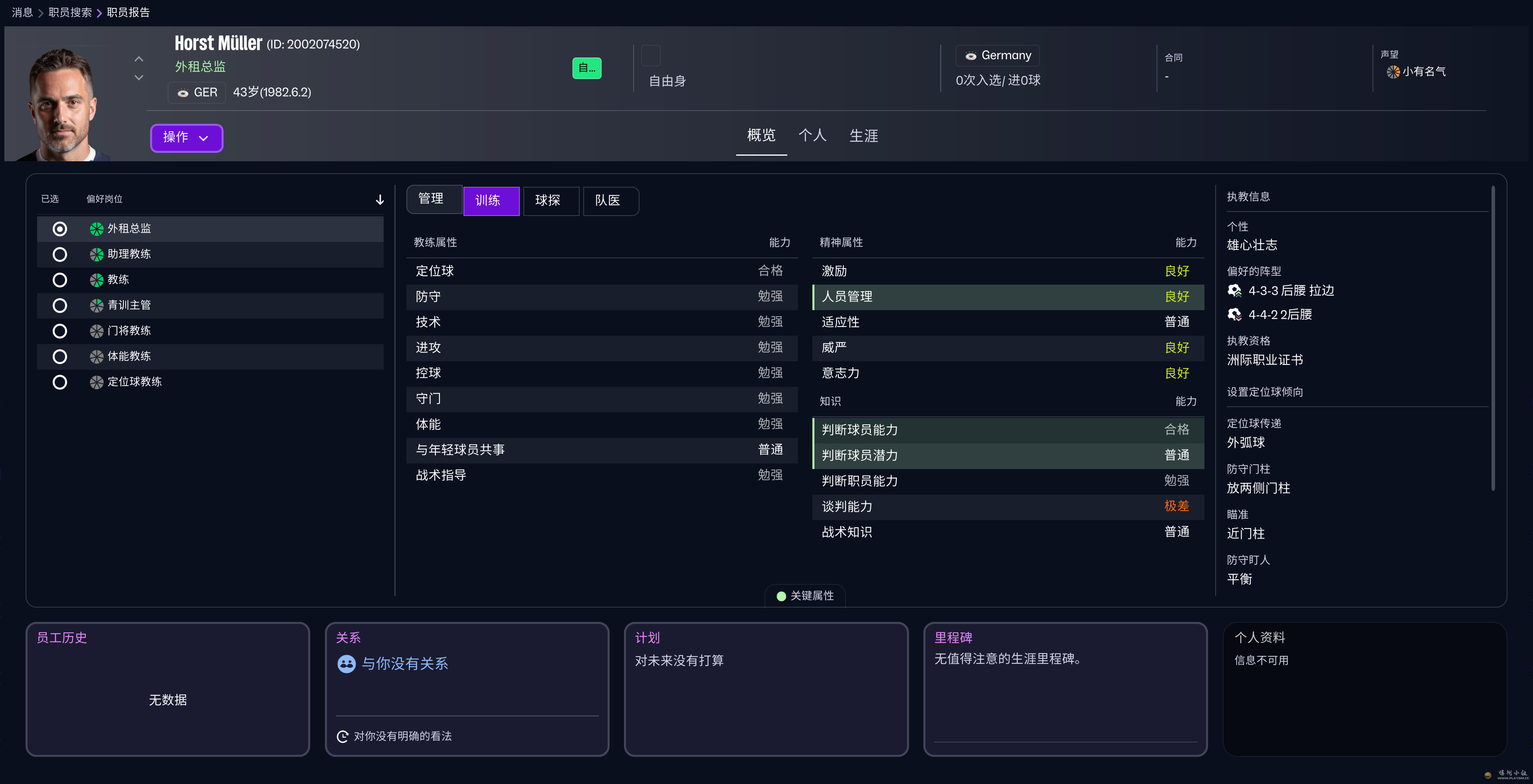The height and width of the screenshot is (784, 1533).
Task: Click the green free agent status badge
Action: (x=586, y=68)
